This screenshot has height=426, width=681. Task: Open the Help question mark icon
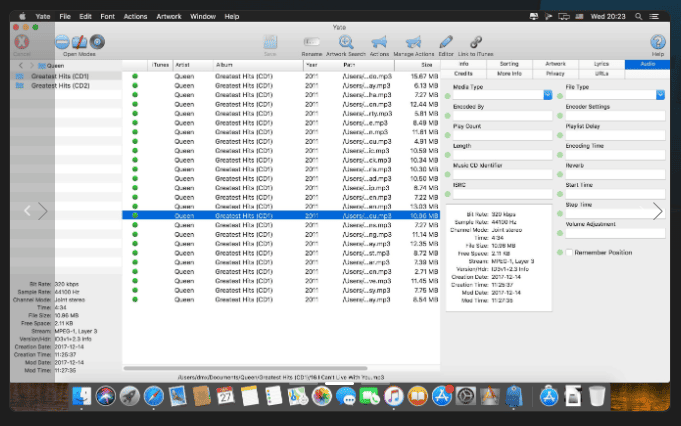pos(658,42)
